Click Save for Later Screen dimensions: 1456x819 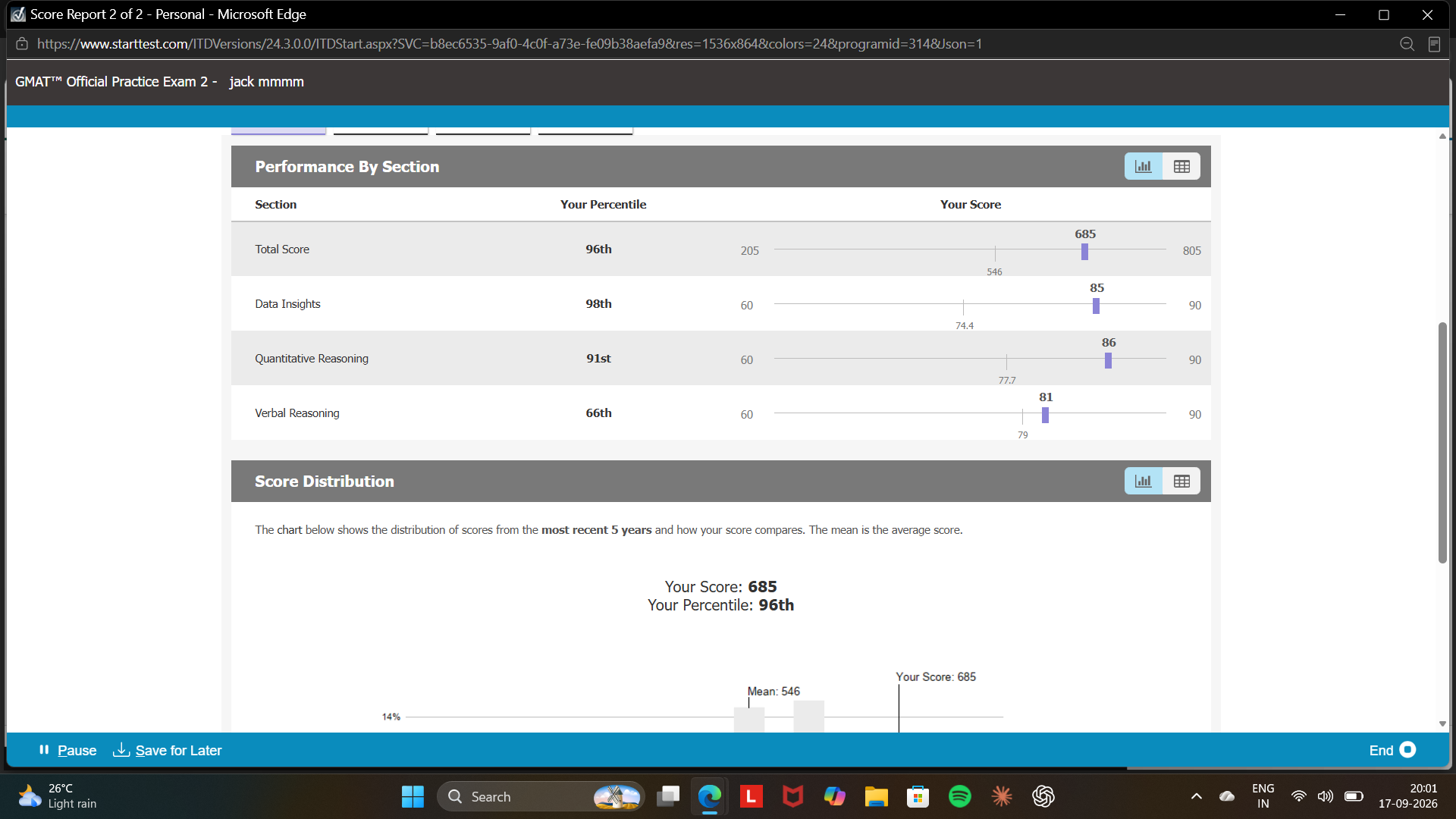[x=168, y=750]
